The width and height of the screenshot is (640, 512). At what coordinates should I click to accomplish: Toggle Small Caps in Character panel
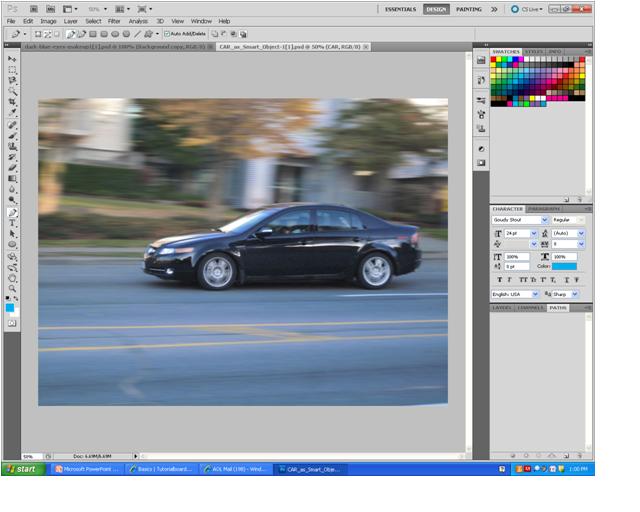pyautogui.click(x=533, y=280)
